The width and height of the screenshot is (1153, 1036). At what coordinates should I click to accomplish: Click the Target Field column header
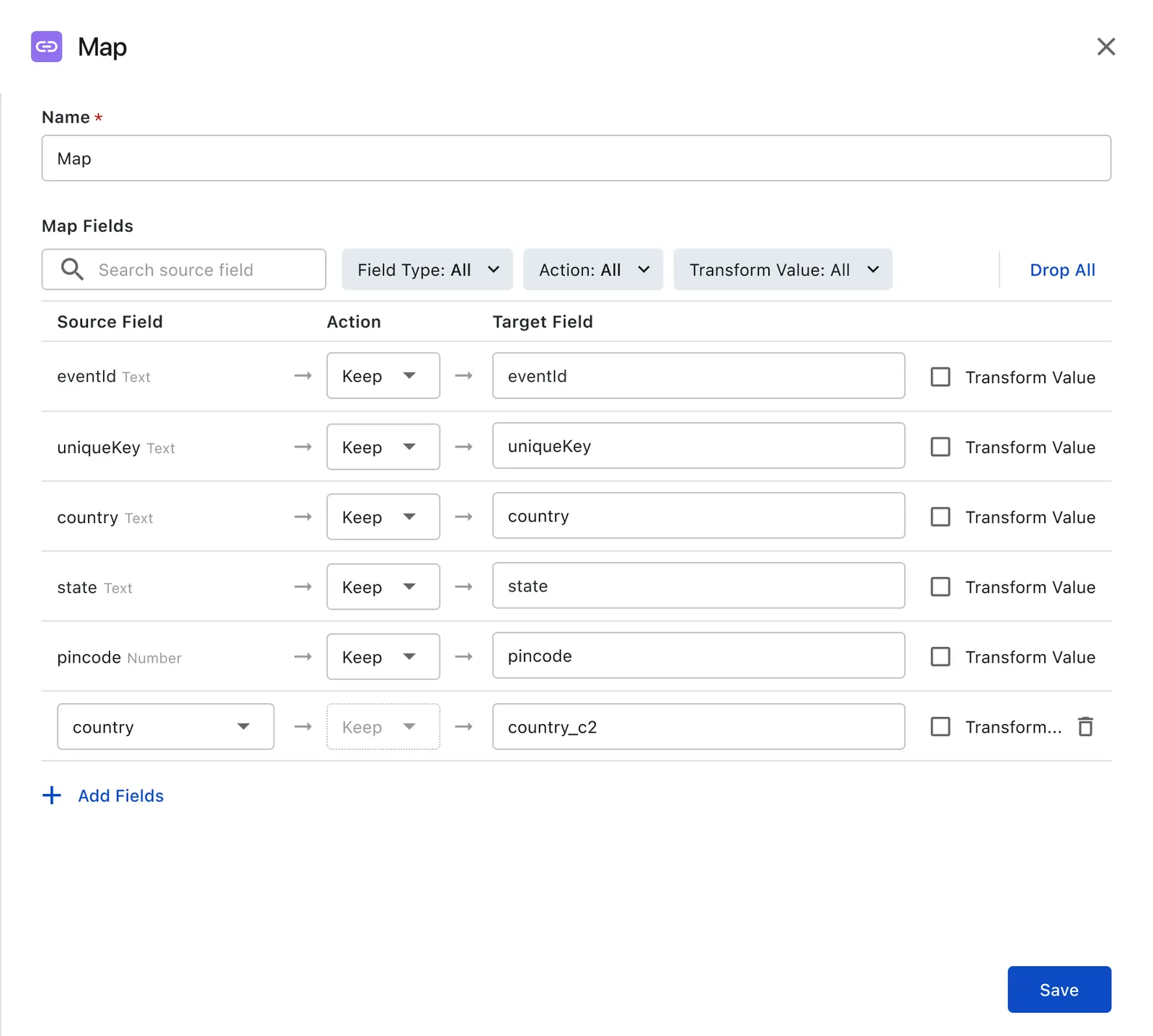click(543, 321)
